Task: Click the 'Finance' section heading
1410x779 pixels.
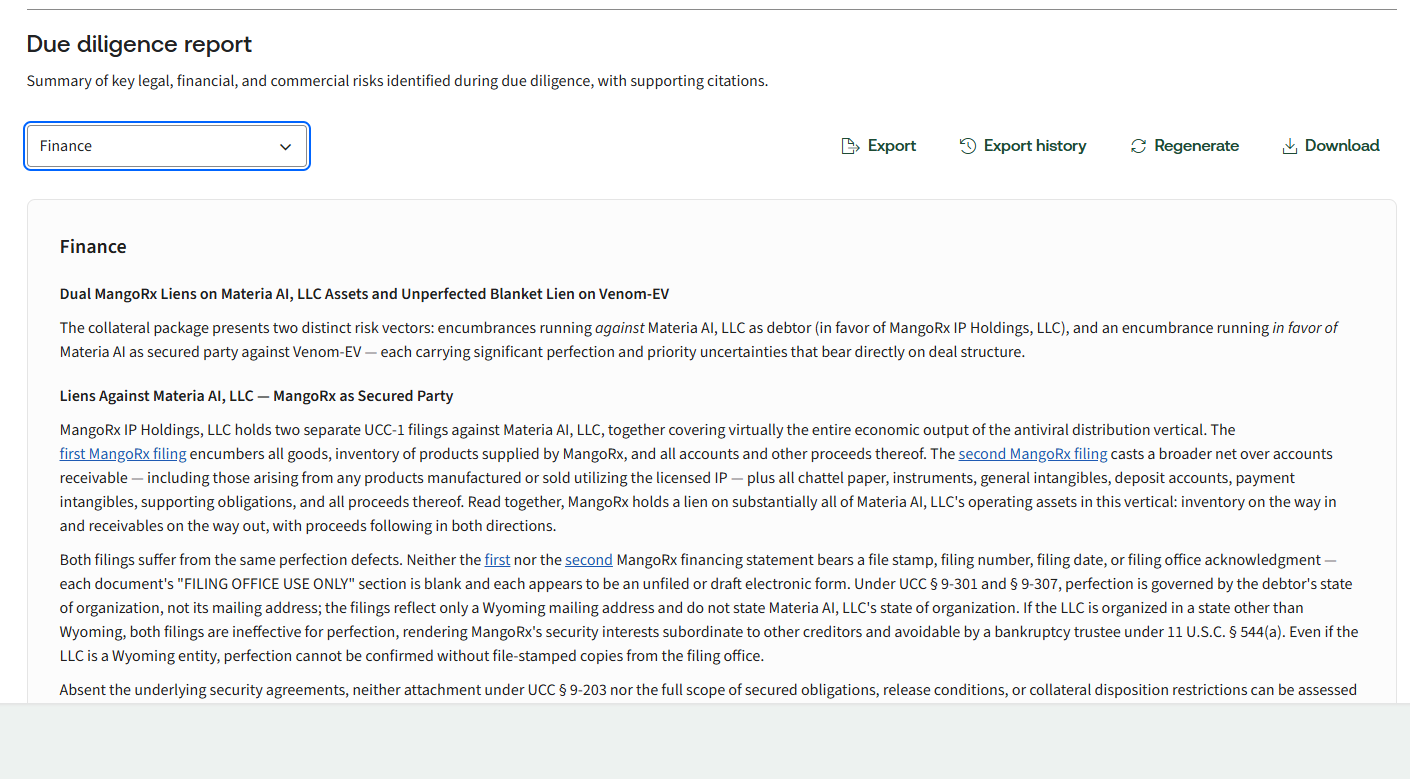Action: [93, 247]
